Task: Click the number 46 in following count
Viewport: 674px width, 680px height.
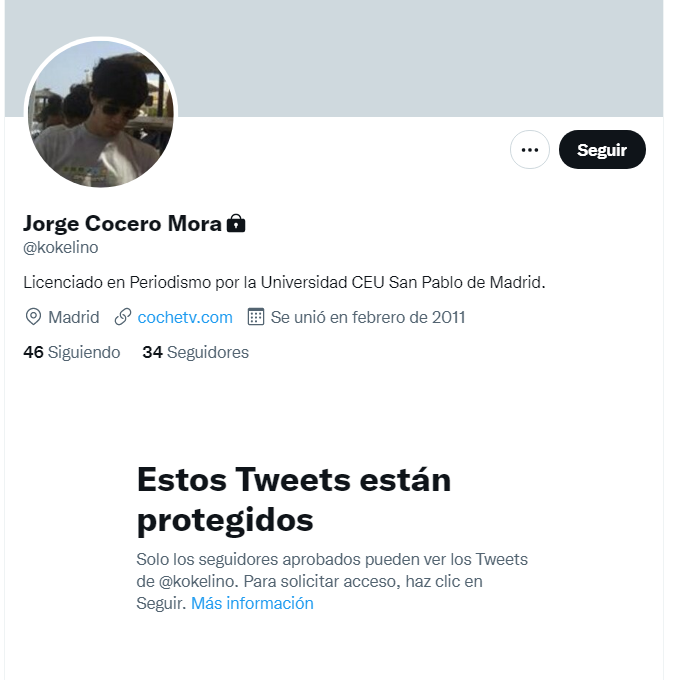Action: click(33, 352)
